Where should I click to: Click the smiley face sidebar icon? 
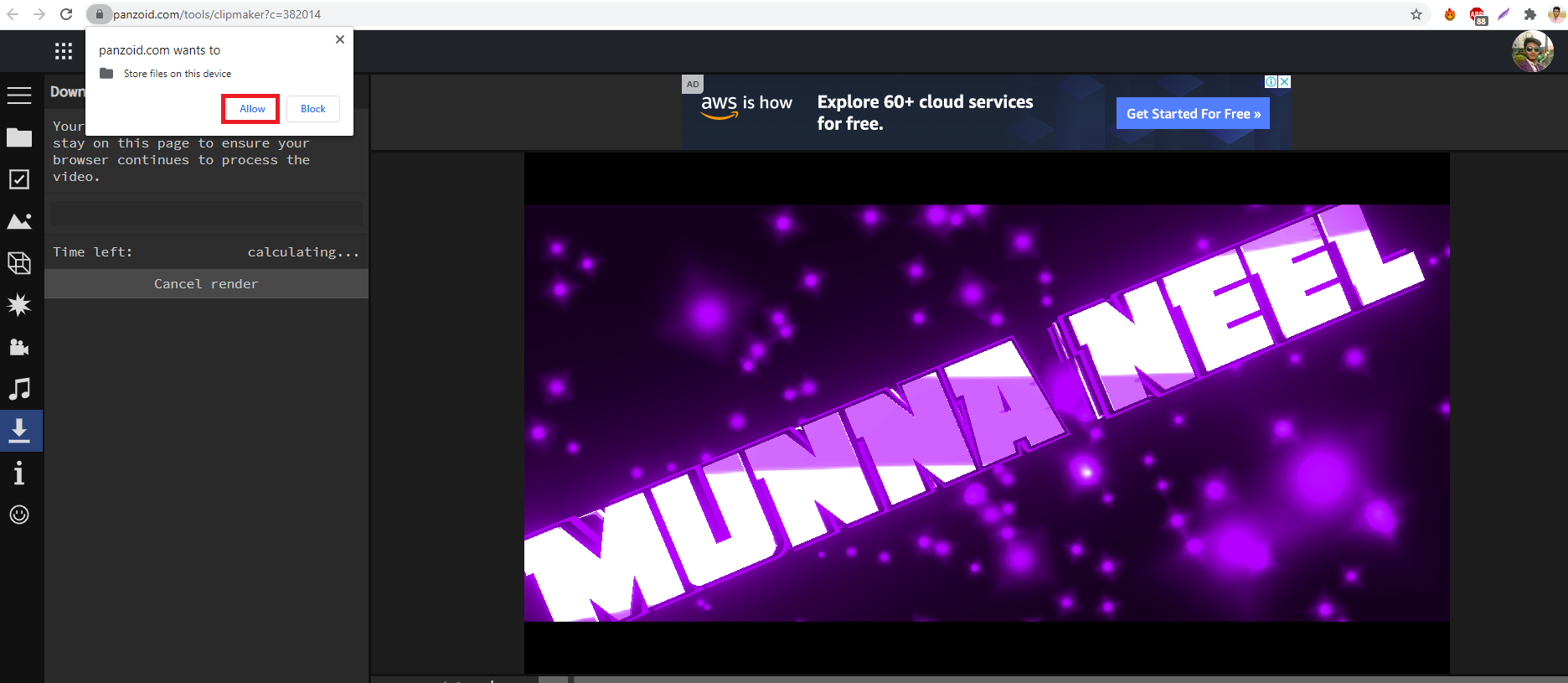pyautogui.click(x=19, y=515)
